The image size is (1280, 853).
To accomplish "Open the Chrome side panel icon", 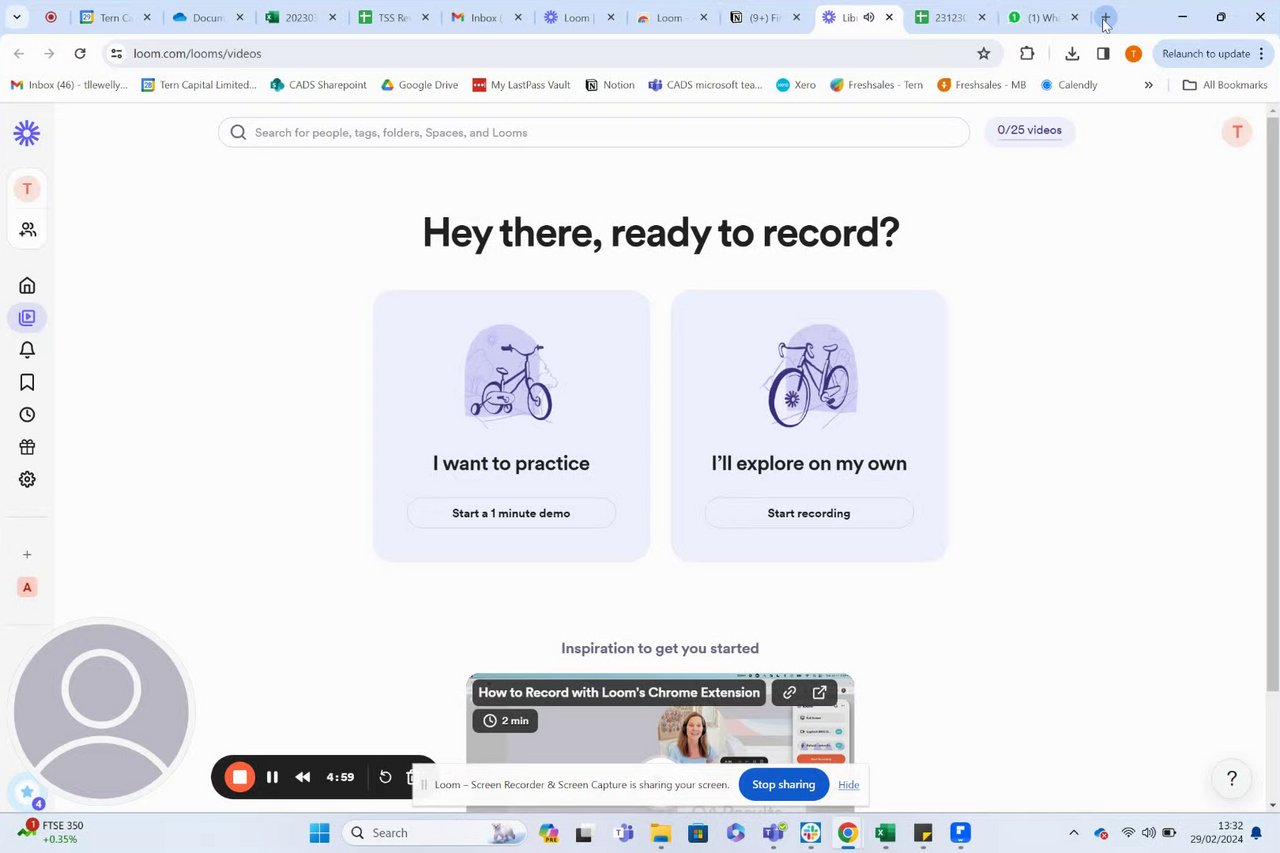I will tap(1102, 53).
